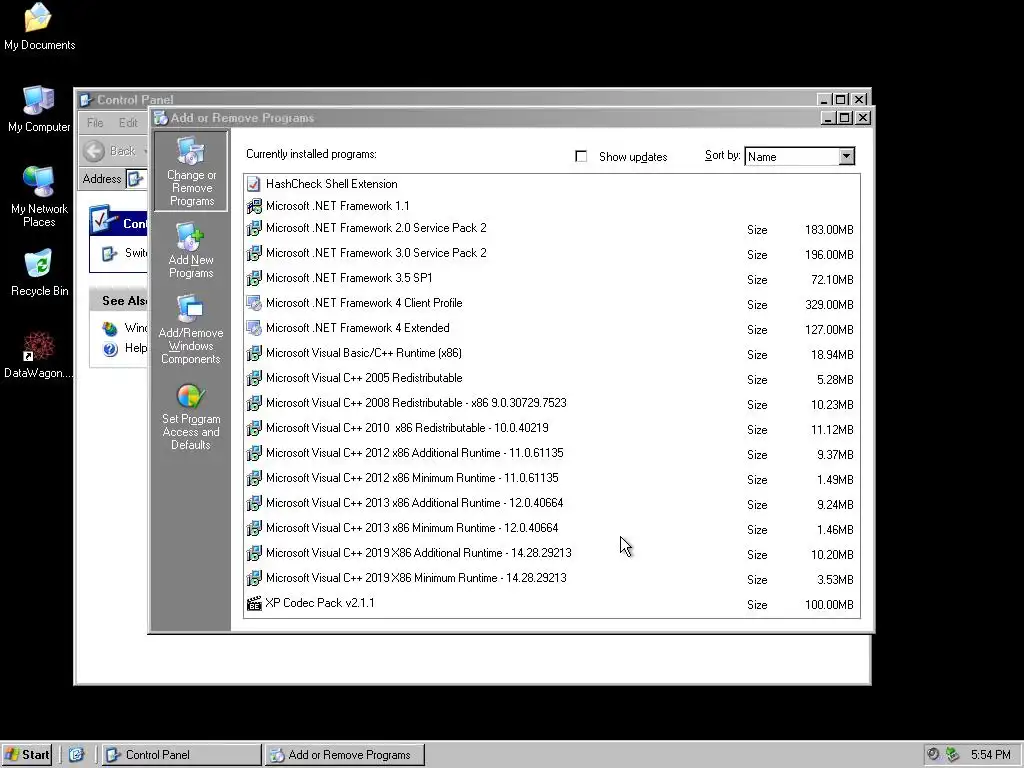
Task: Open the Sort by Name dropdown
Action: coord(846,156)
